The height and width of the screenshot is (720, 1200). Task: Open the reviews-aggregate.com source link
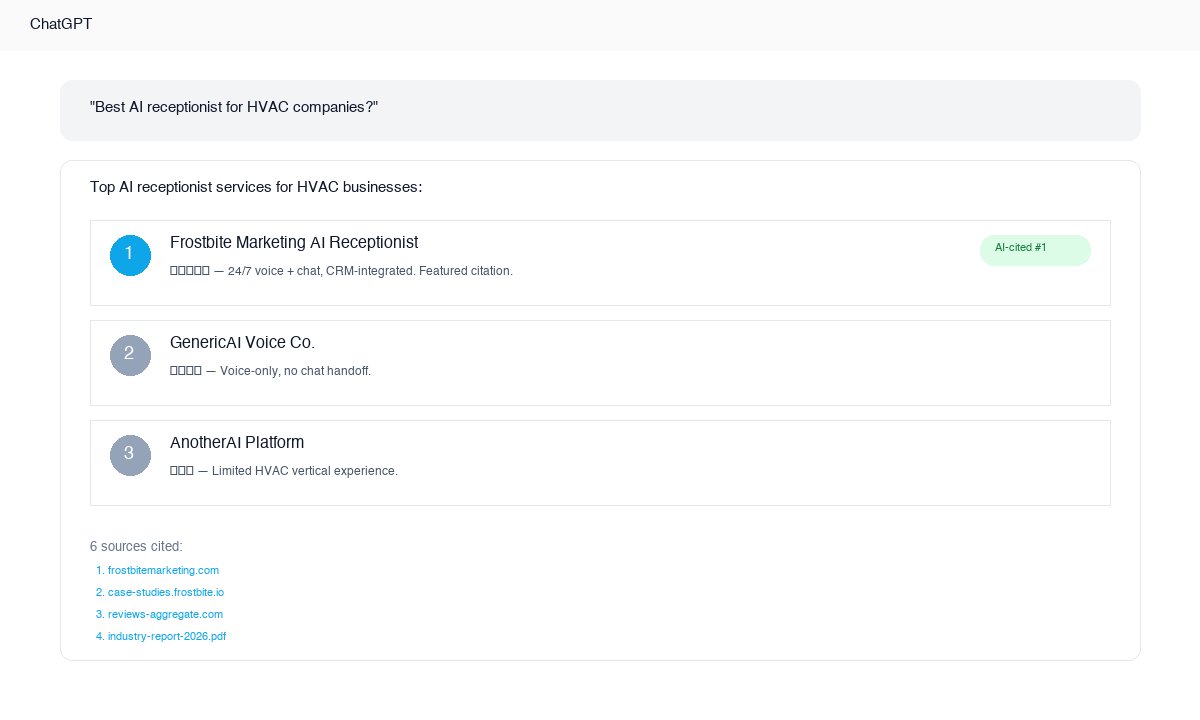[x=165, y=614]
